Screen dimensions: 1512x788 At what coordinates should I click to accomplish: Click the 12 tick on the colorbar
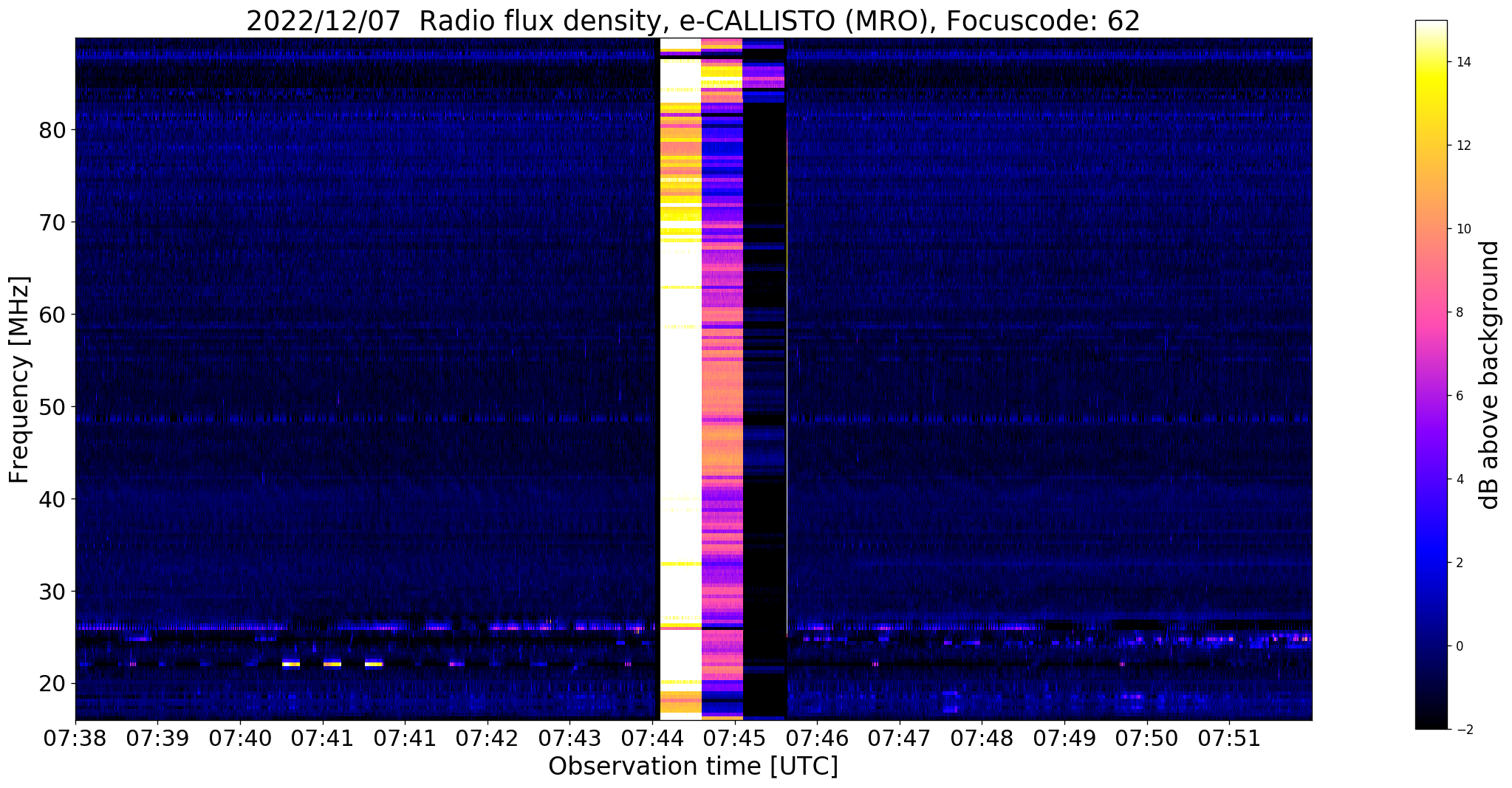(1463, 145)
